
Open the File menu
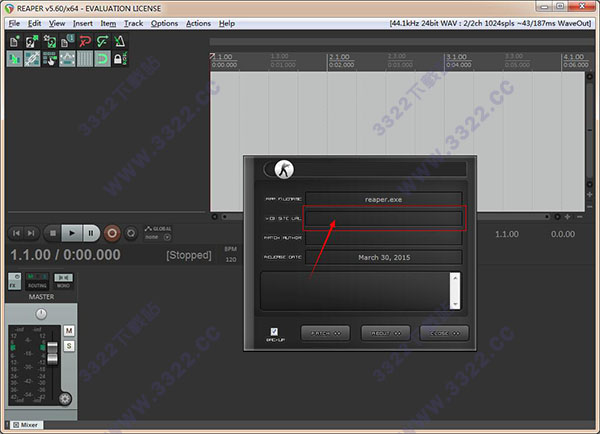click(x=14, y=23)
